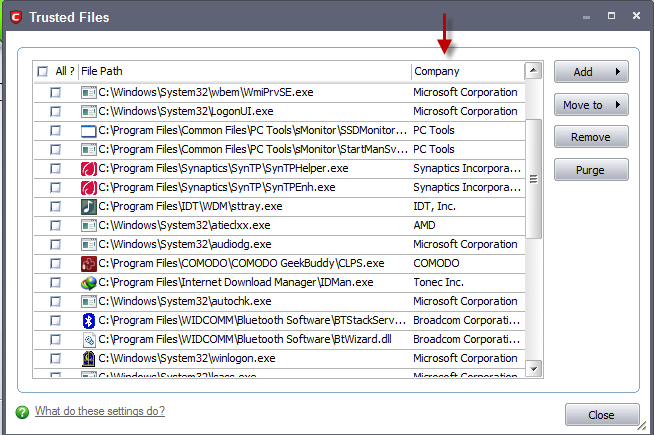
Task: Click the SynTPEnh.exe Synaptics icon
Action: [88, 188]
